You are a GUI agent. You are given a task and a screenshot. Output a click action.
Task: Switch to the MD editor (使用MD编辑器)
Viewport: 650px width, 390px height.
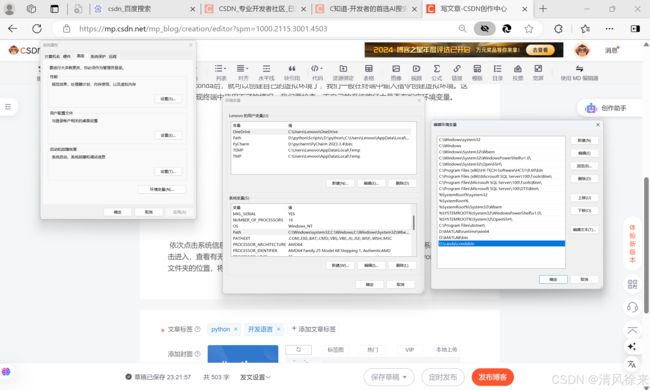click(x=580, y=73)
